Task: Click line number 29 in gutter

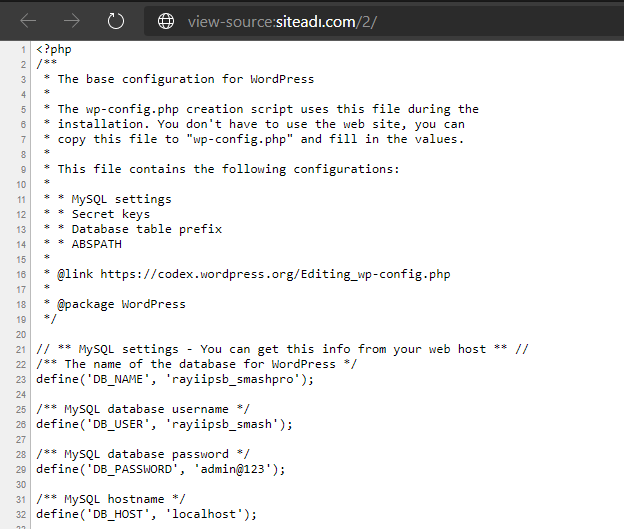Action: pos(21,469)
